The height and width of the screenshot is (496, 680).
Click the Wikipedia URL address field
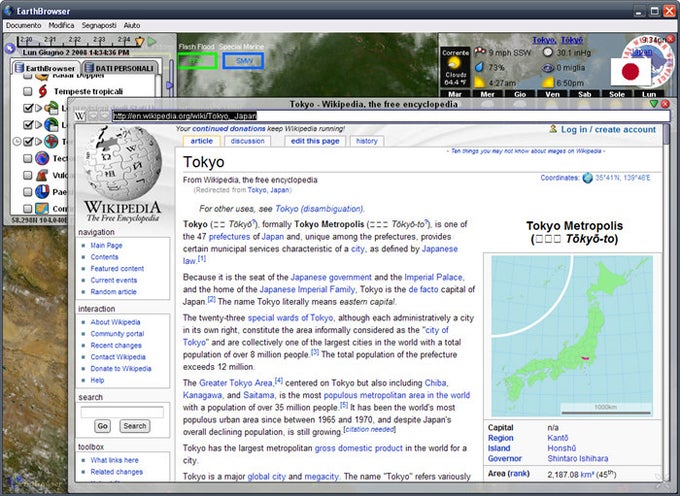point(390,116)
